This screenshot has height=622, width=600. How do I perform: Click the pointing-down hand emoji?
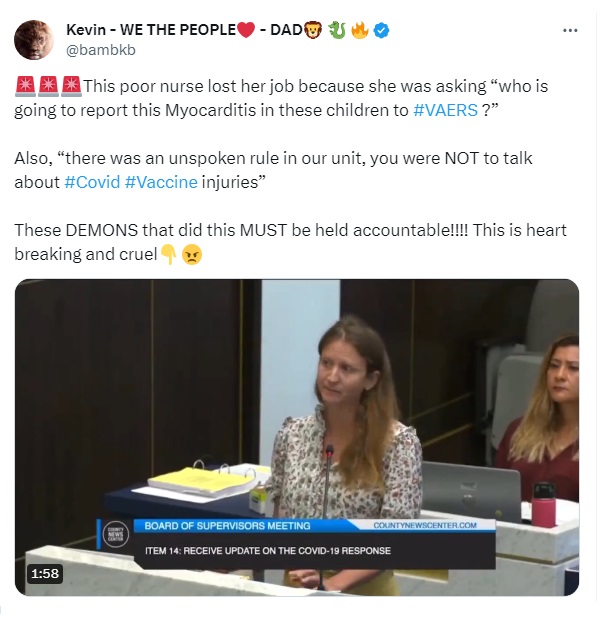coord(169,254)
